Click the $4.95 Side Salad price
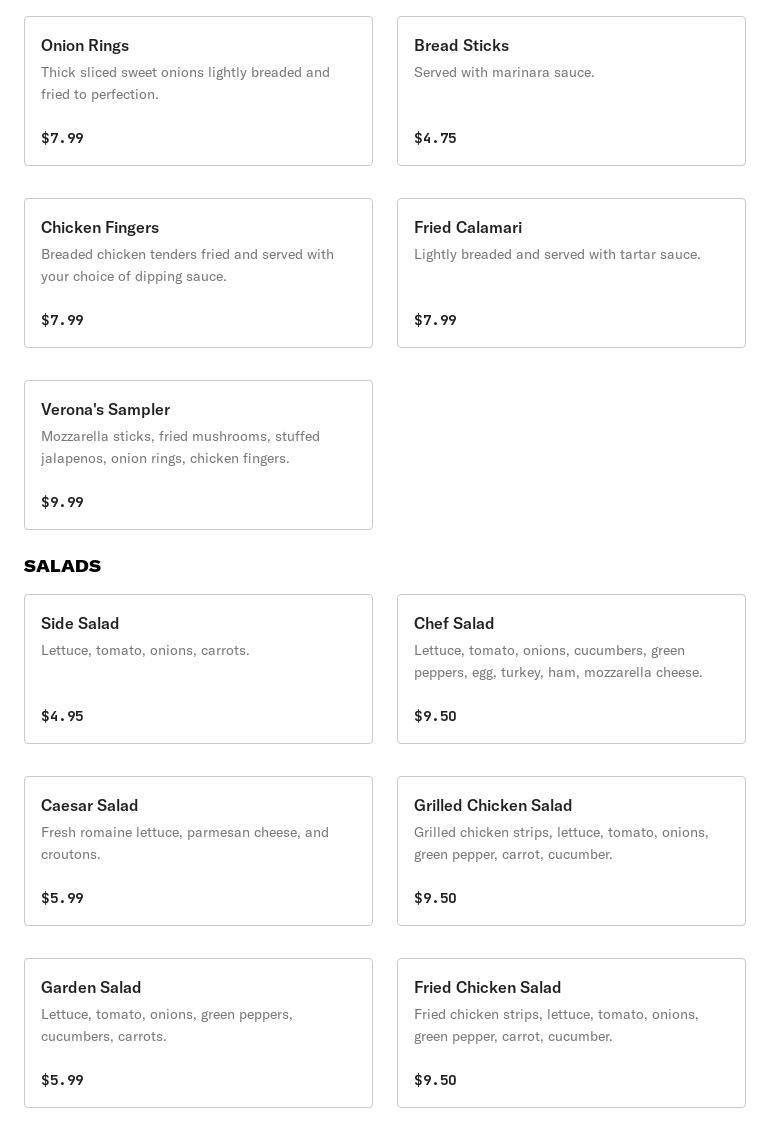Viewport: 770px width, 1136px height. pos(62,716)
